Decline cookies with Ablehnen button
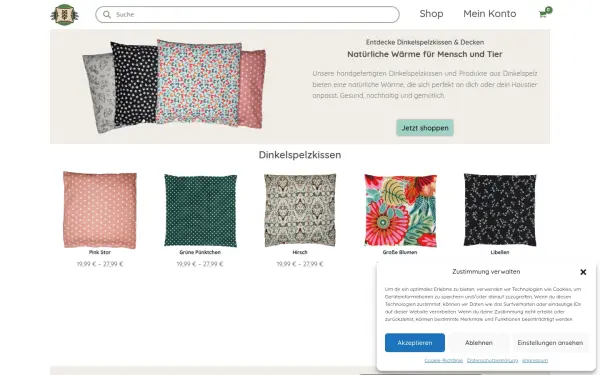The width and height of the screenshot is (600, 375). coord(479,342)
